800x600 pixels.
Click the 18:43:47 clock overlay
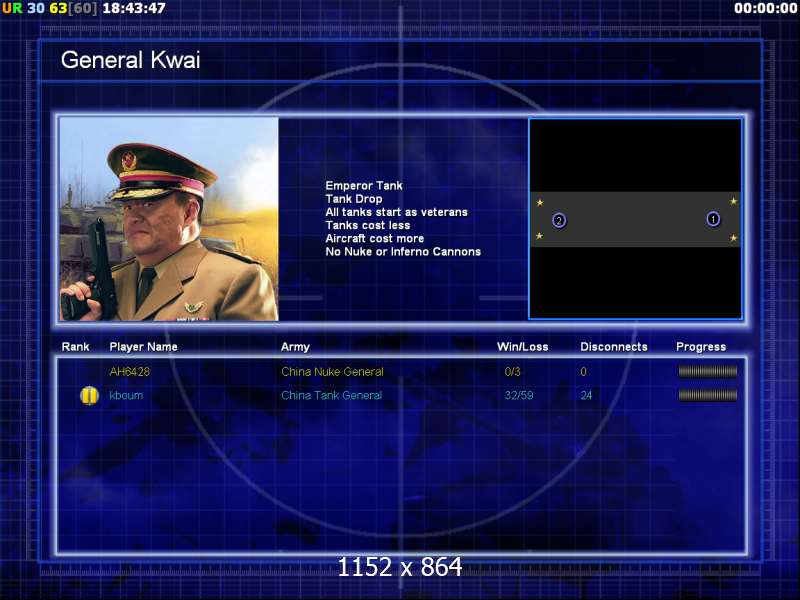134,8
